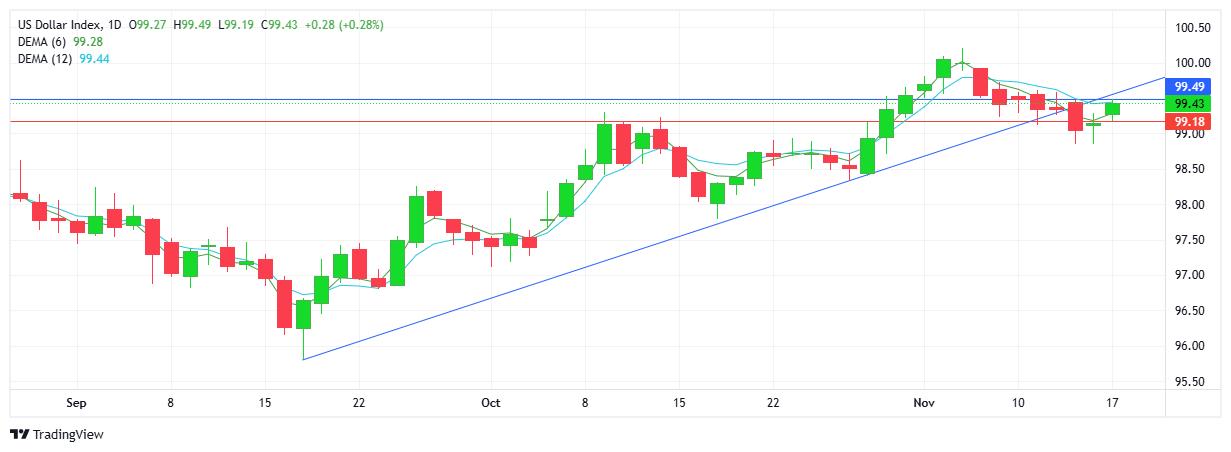
Task: Click the 17 date label near November
Action: tap(1112, 403)
